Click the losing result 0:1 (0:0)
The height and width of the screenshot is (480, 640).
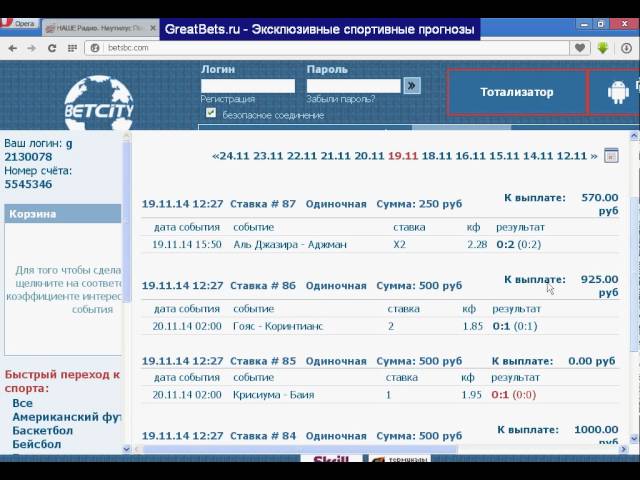click(513, 395)
